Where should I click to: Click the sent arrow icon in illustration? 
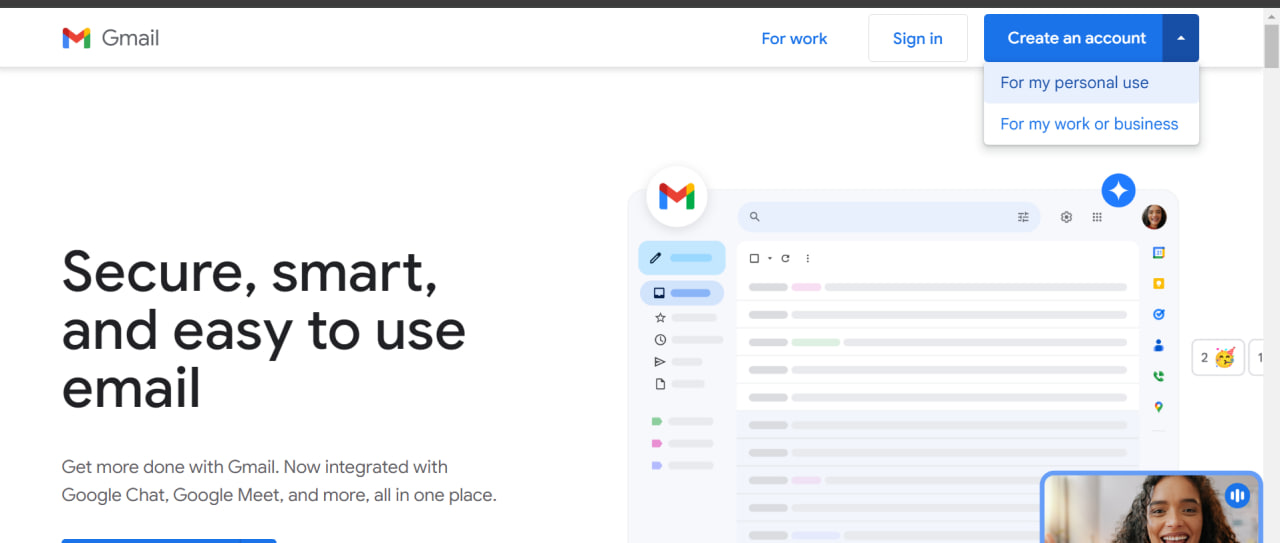click(660, 362)
